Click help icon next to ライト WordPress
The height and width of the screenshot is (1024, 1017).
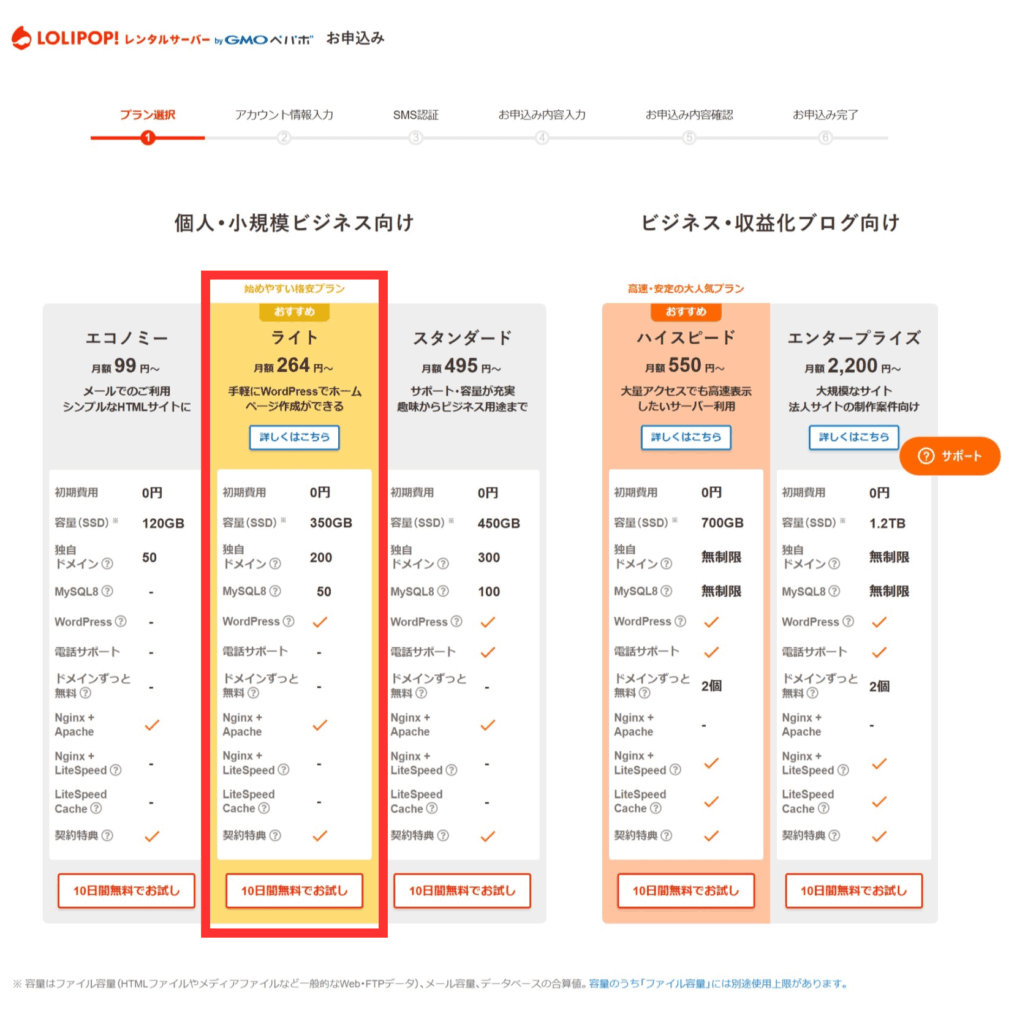[x=289, y=622]
